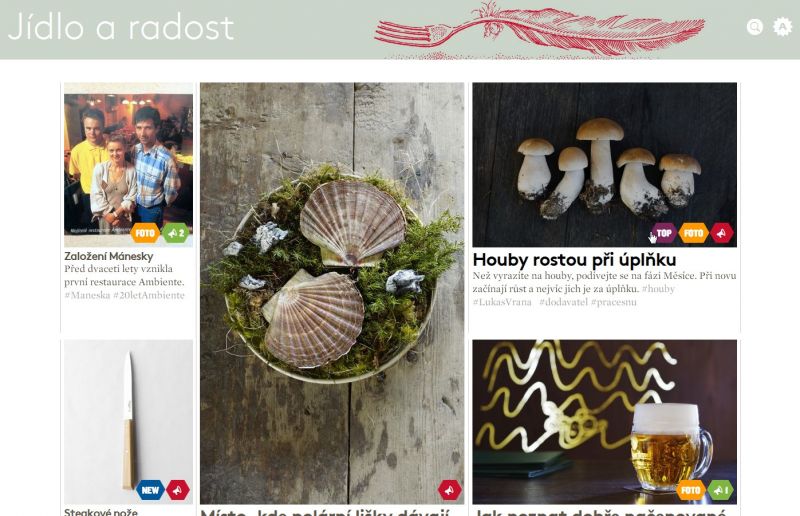Select hashtag #LukasVrana

click(502, 302)
